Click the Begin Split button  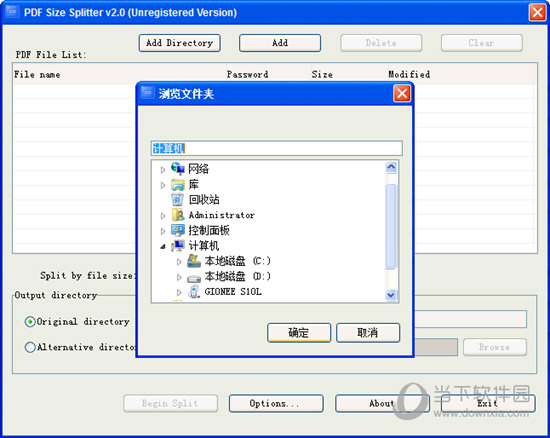coord(170,403)
